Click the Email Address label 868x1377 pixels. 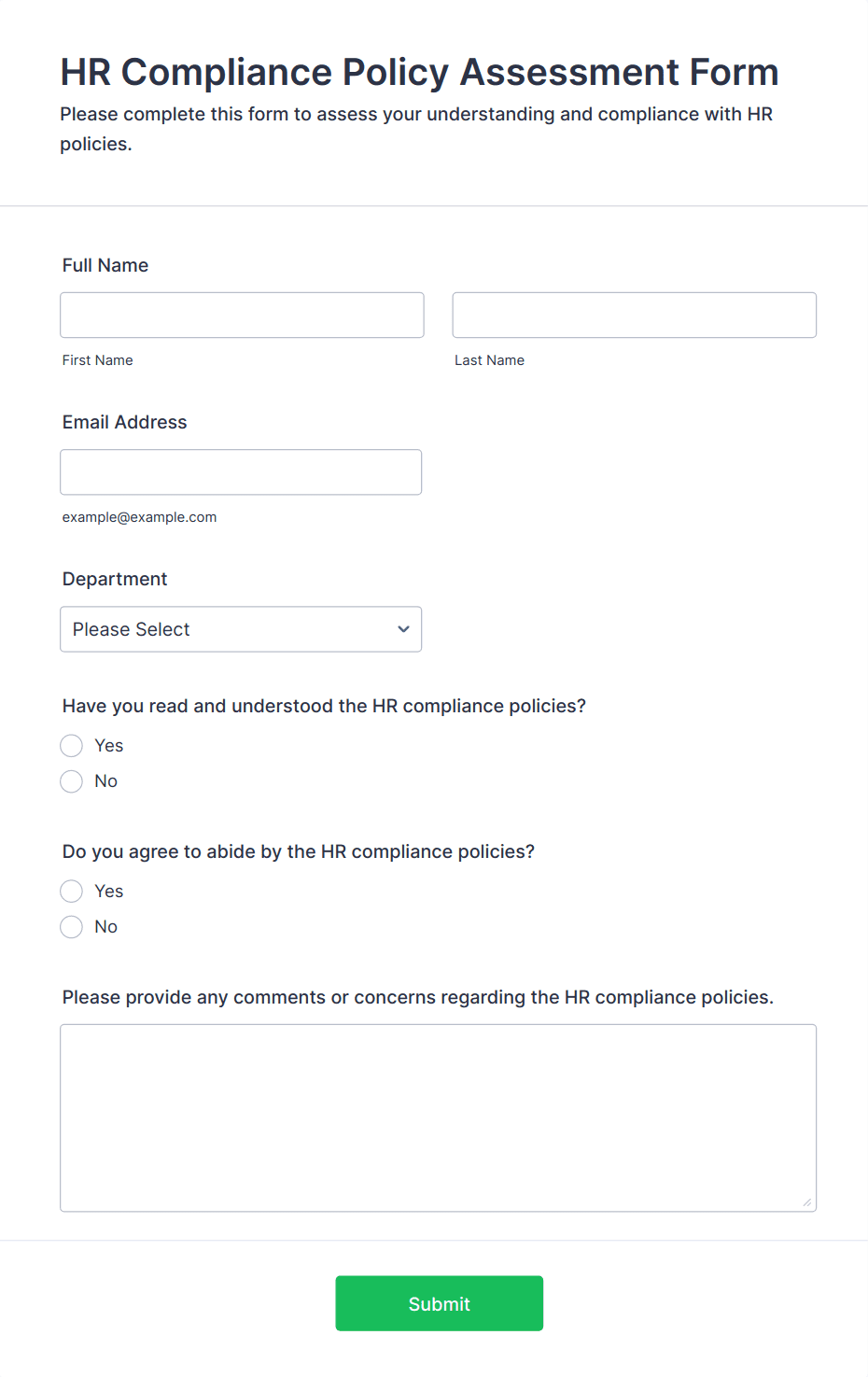coord(125,422)
